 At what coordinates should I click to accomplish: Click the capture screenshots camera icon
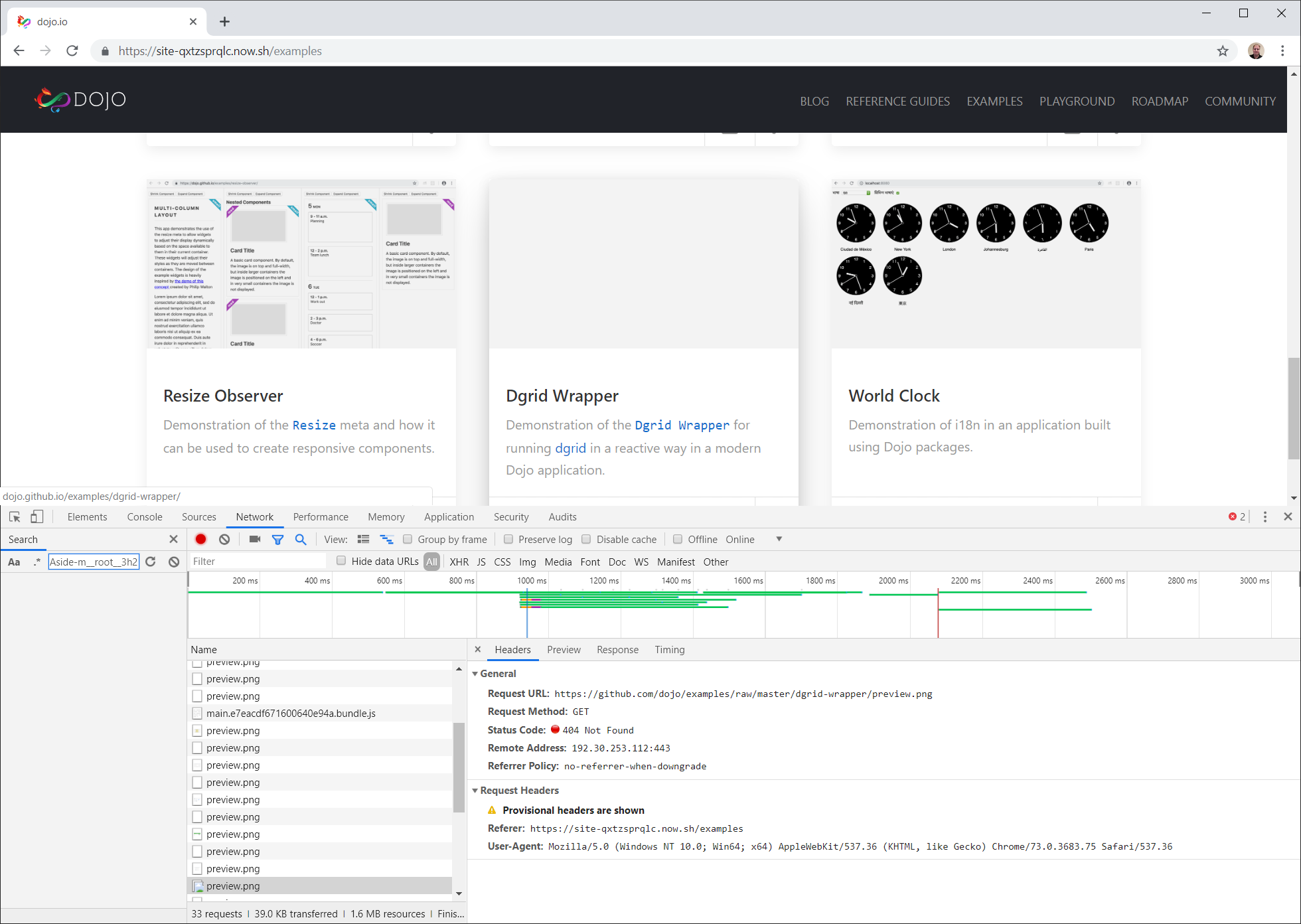coord(254,539)
